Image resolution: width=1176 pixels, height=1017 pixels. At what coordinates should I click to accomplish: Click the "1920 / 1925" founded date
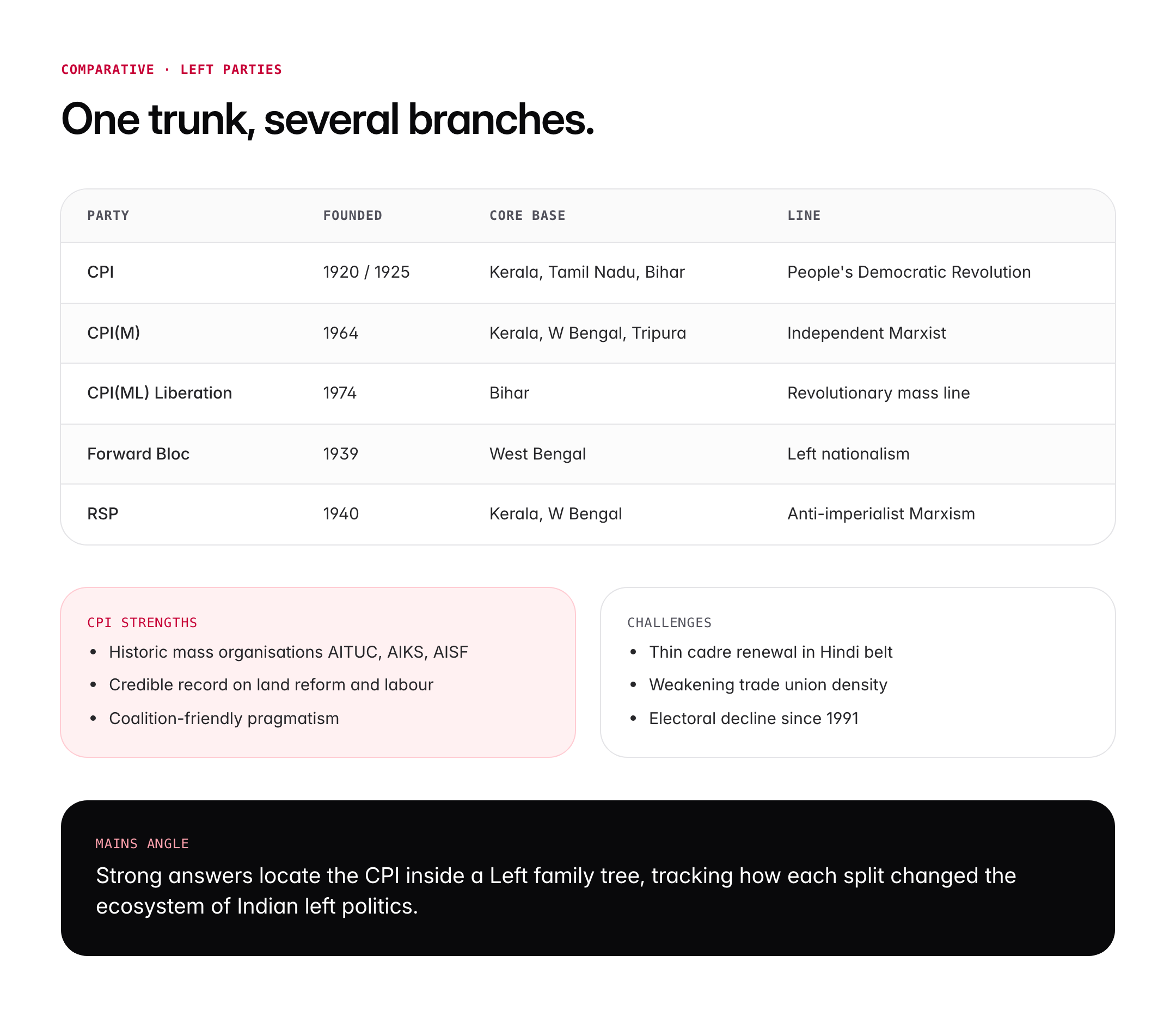pyautogui.click(x=366, y=272)
